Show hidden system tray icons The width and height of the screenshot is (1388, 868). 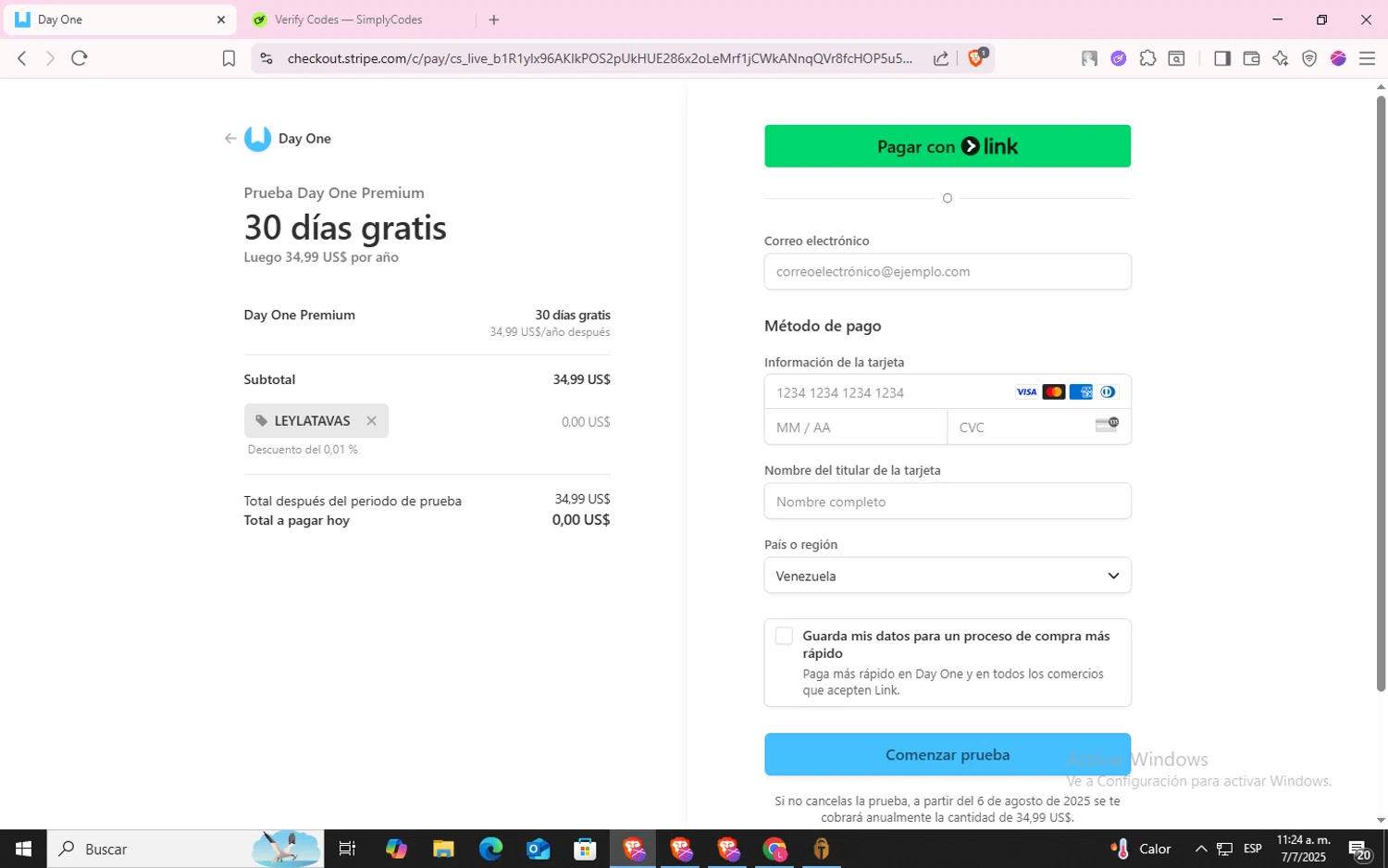[1201, 849]
